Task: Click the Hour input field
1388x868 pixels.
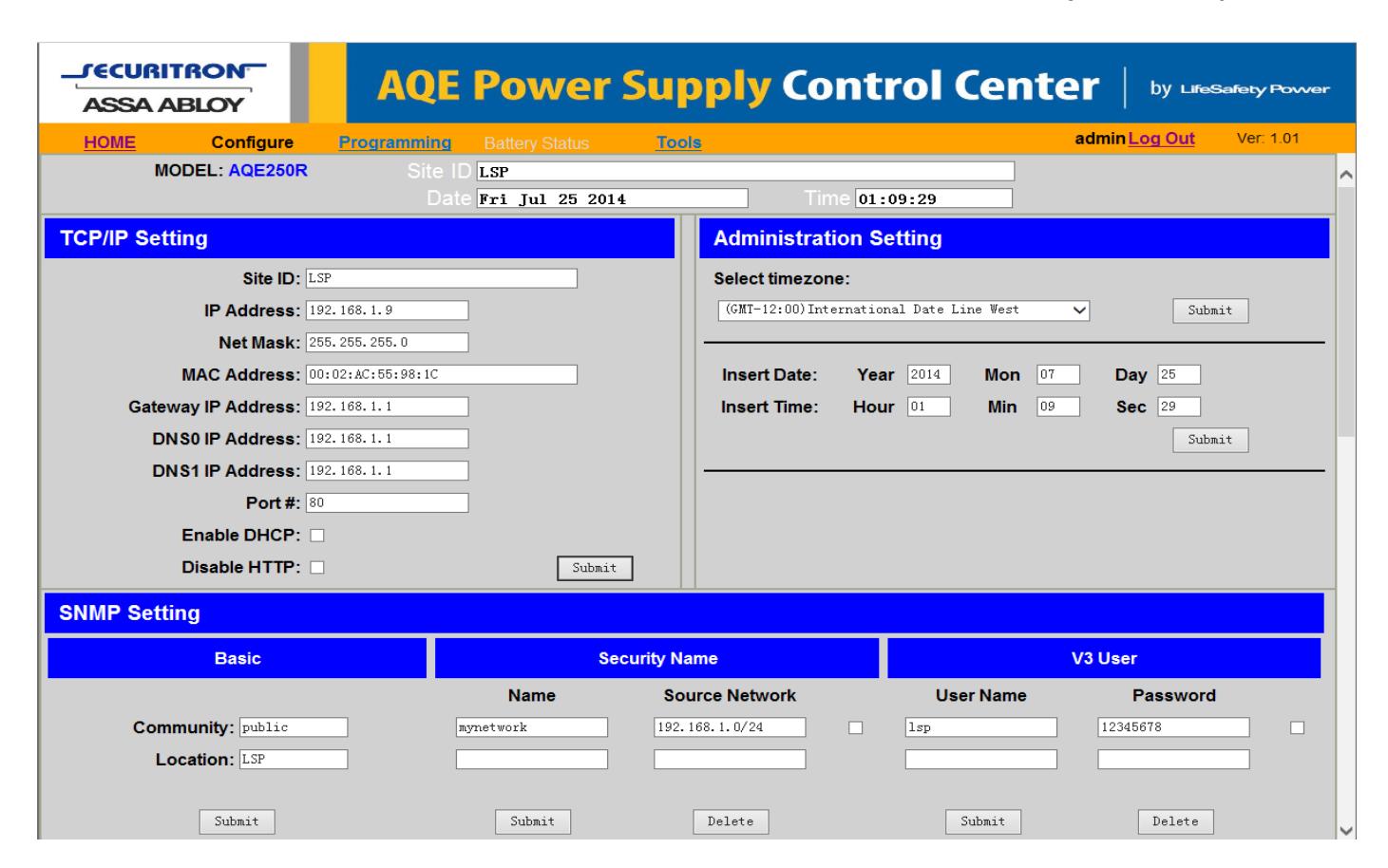Action: point(928,406)
